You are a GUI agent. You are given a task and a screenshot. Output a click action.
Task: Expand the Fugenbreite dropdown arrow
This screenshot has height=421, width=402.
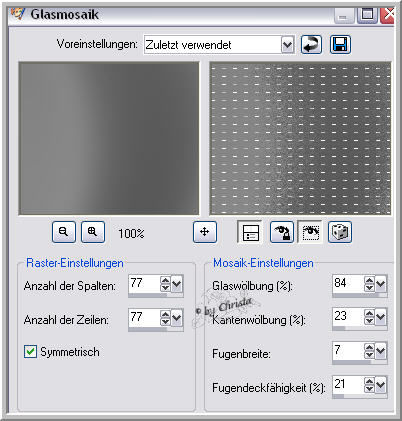point(381,351)
